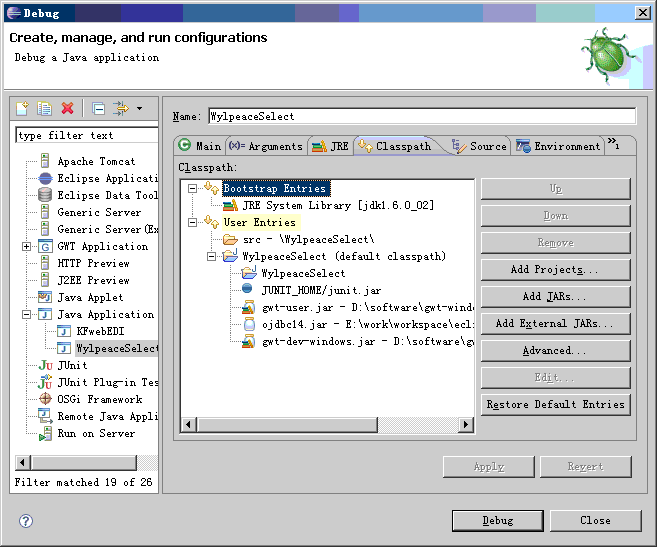Click the OSGi Framework icon
This screenshot has width=657, height=547.
tap(45, 399)
